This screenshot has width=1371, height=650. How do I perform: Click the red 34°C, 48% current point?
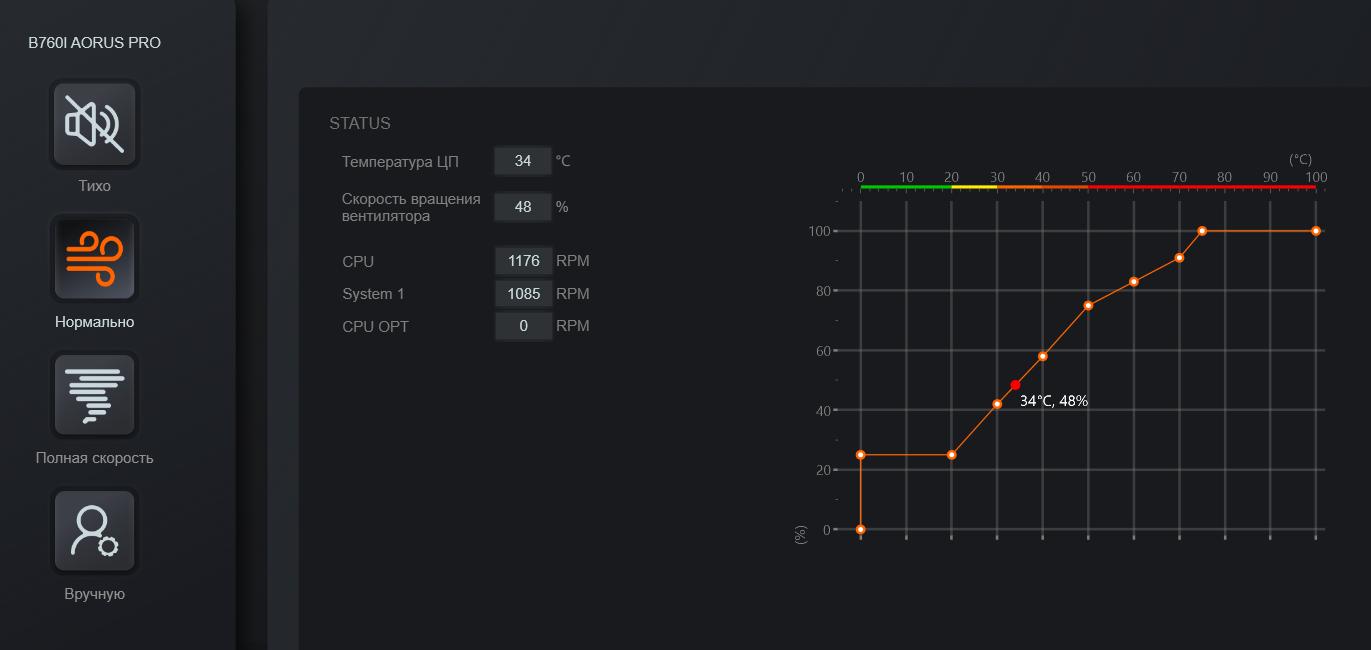(1015, 385)
